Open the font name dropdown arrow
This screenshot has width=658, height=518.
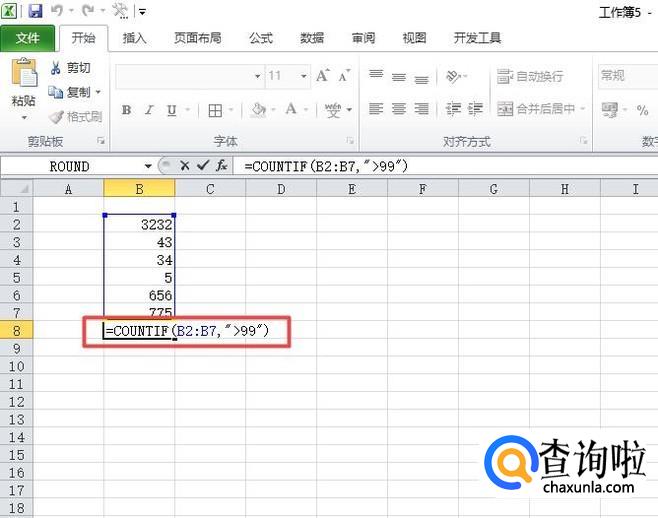[x=258, y=76]
